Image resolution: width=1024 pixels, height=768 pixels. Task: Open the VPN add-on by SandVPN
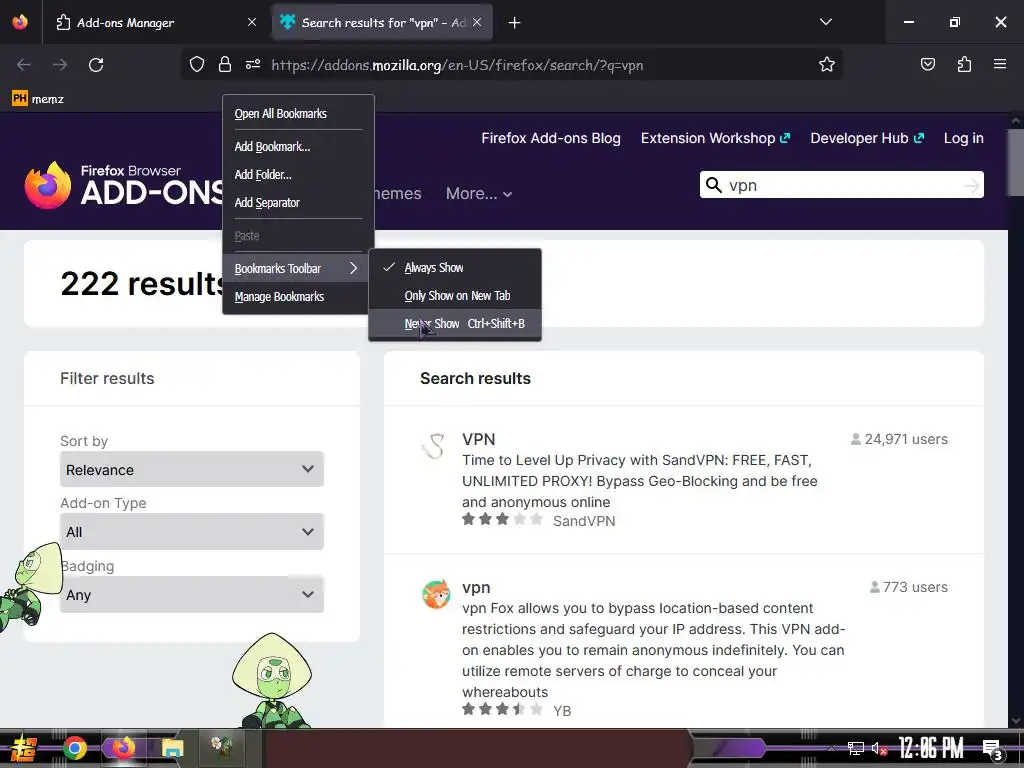click(x=479, y=440)
